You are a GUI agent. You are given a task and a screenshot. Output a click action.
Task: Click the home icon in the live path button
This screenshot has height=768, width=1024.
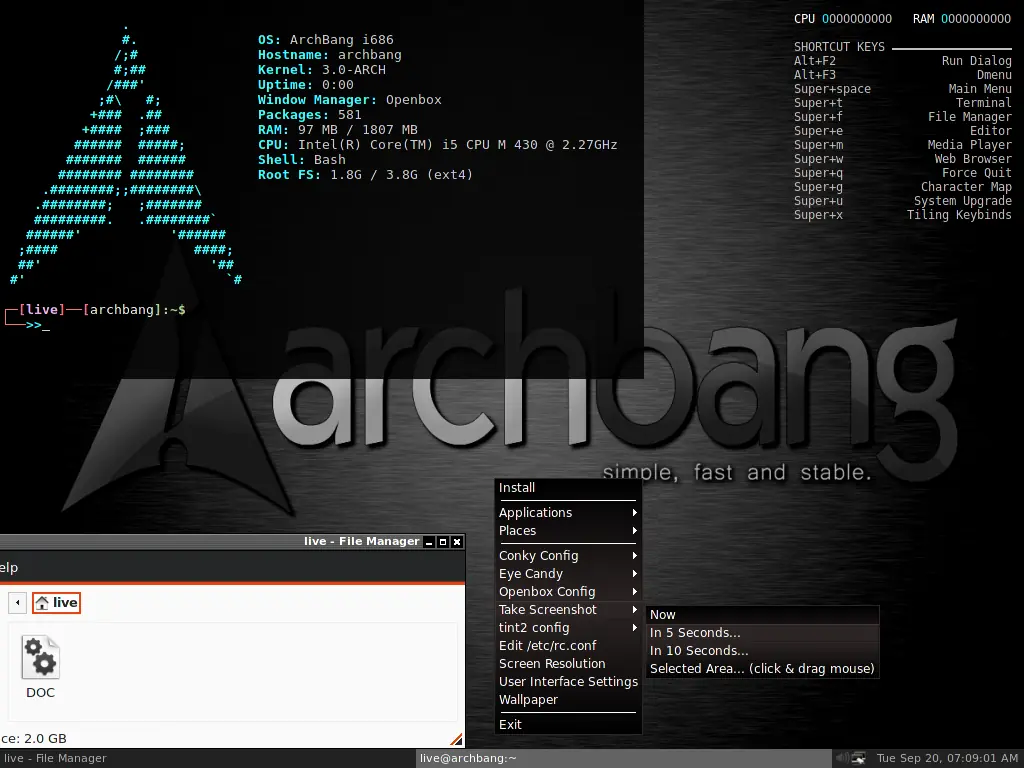click(42, 603)
